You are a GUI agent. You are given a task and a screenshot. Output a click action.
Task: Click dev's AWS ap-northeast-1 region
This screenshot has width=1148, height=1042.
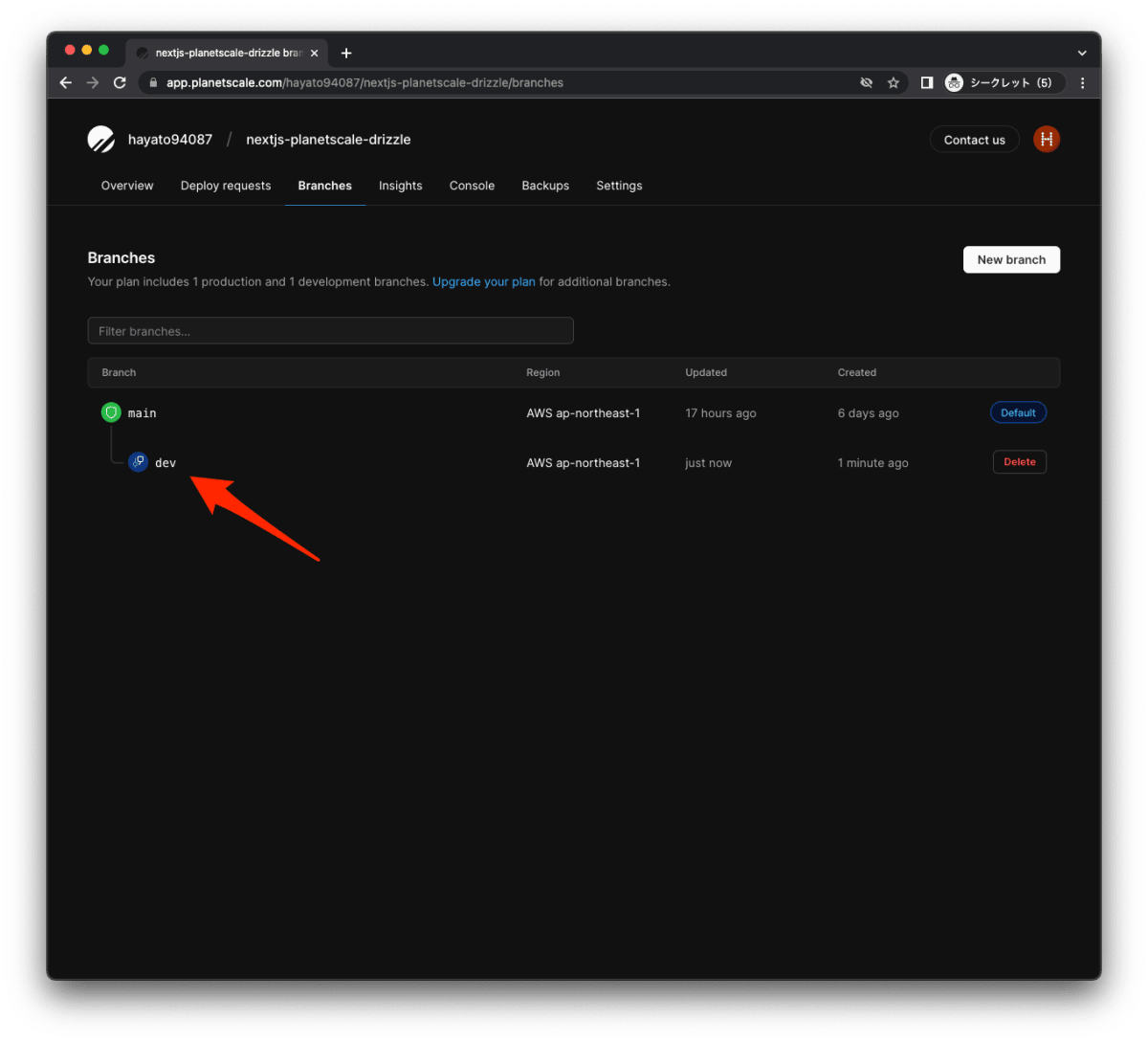584,463
